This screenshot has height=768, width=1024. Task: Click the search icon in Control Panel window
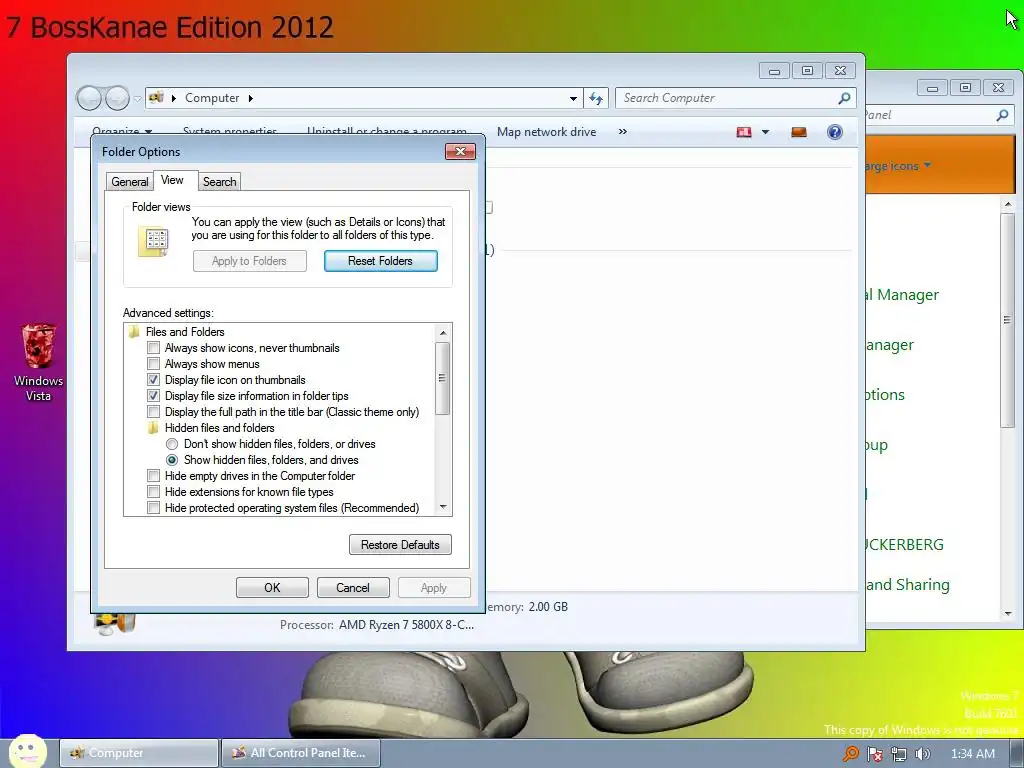pos(1002,115)
